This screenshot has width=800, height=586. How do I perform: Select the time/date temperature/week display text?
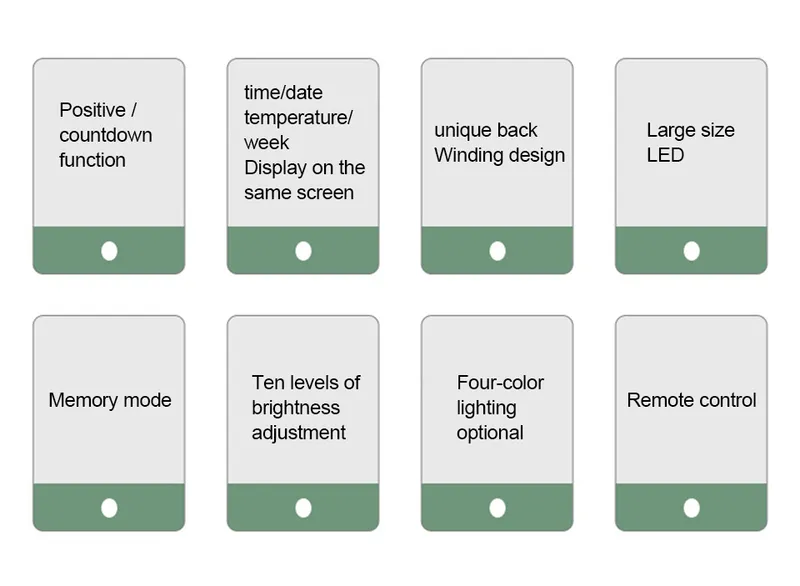click(x=305, y=143)
